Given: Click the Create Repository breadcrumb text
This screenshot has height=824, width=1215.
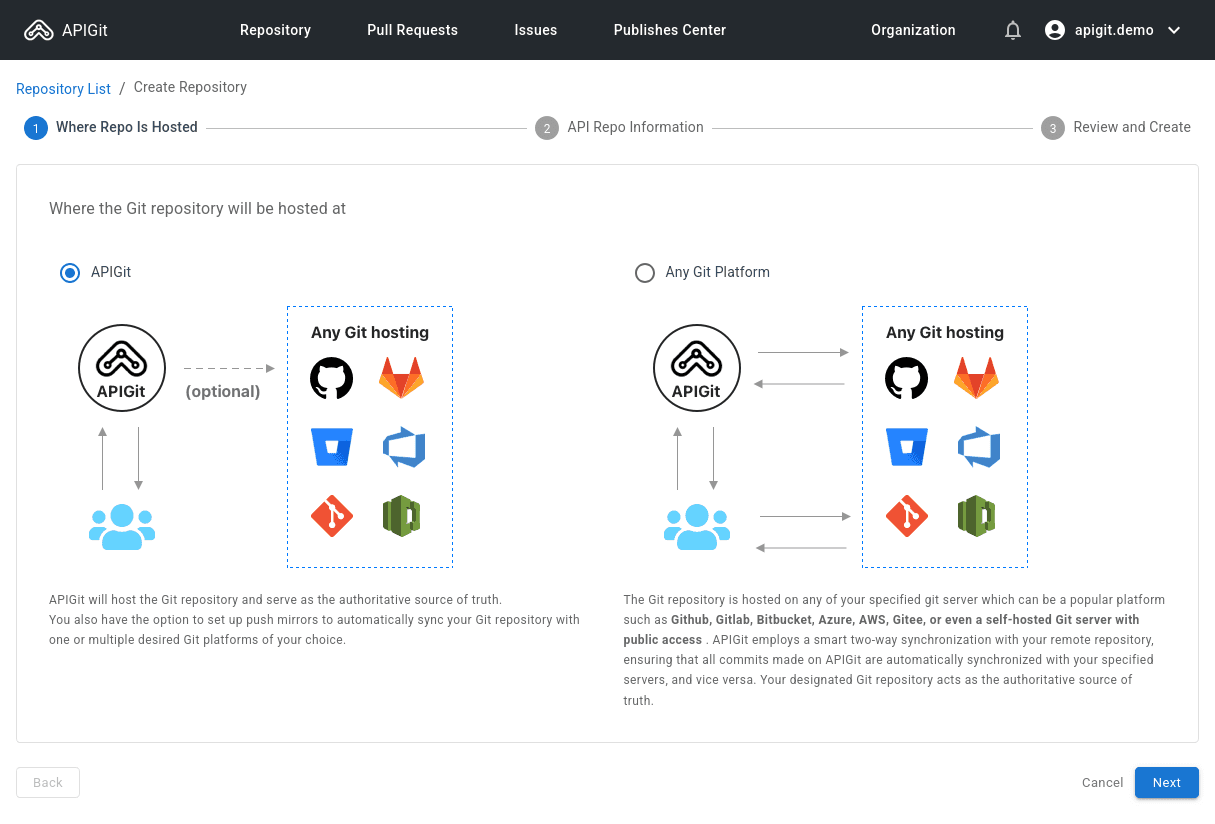Looking at the screenshot, I should pos(190,87).
